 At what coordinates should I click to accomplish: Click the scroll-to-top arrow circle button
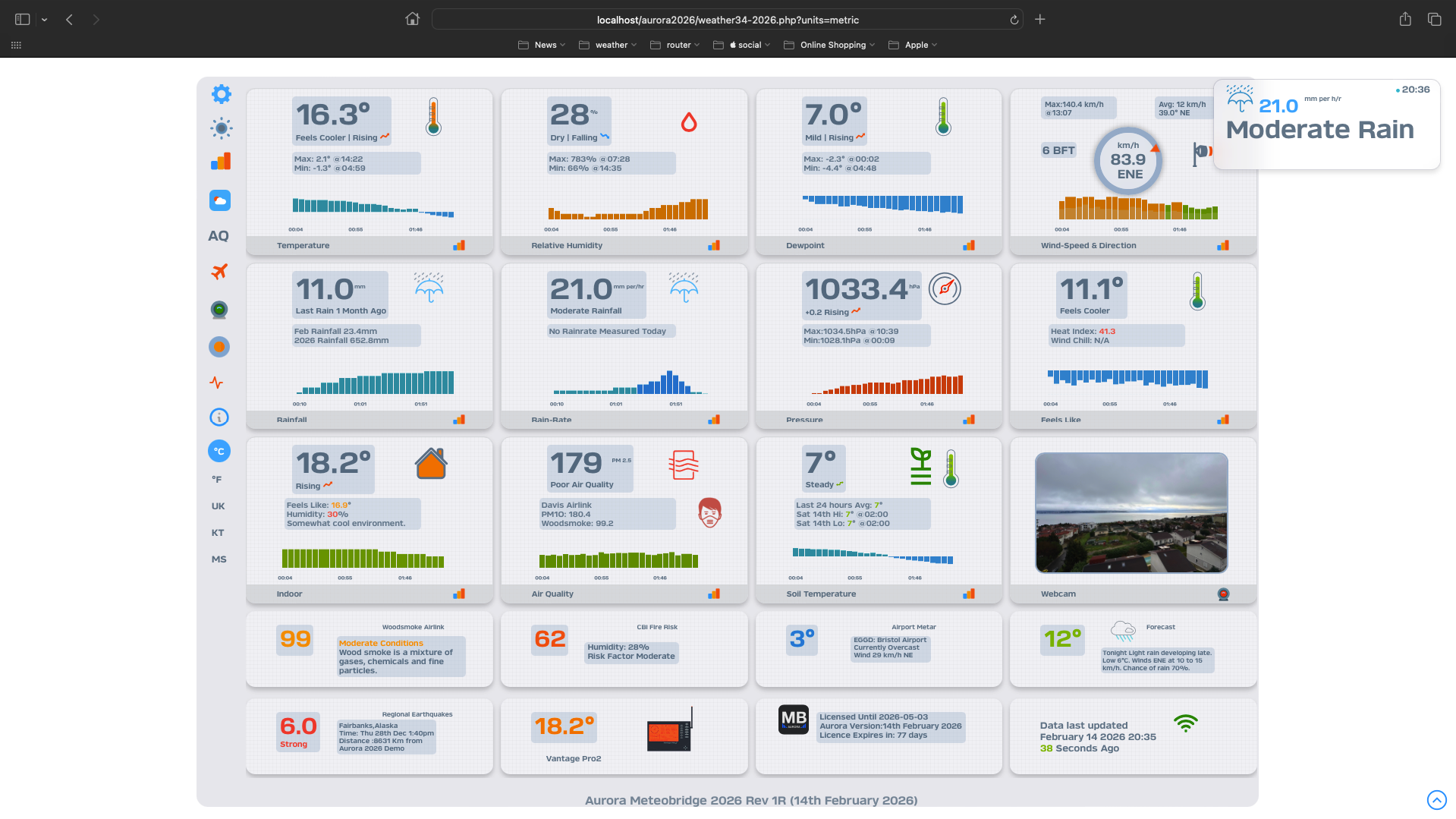[1436, 800]
